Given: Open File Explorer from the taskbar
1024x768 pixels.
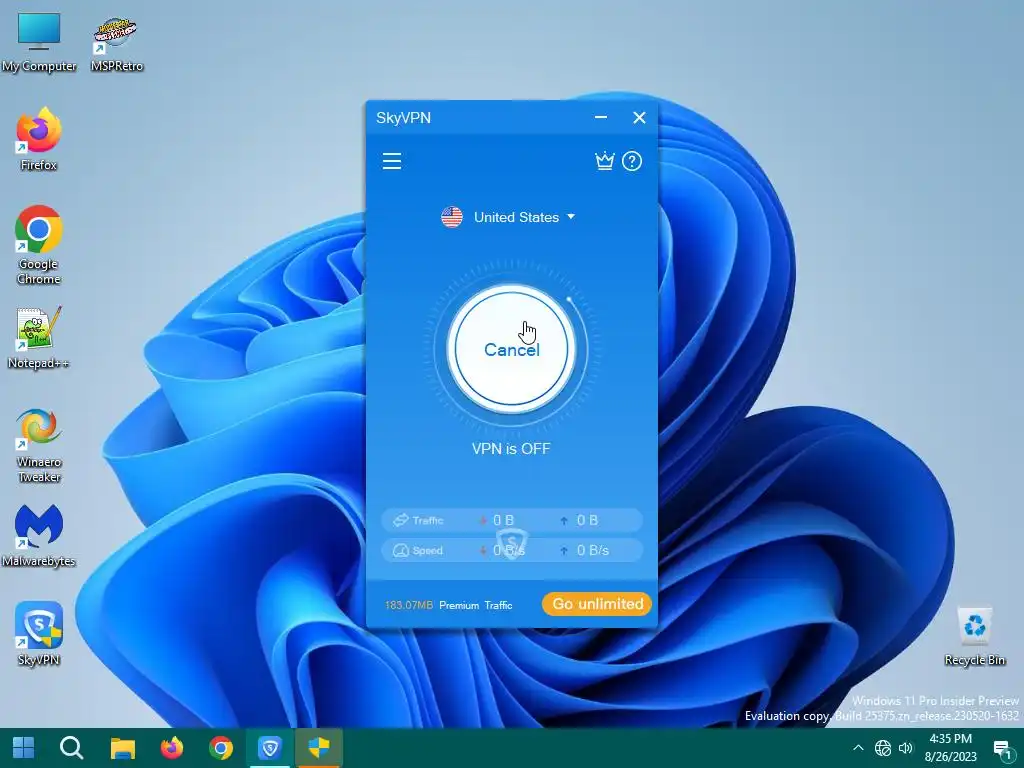Looking at the screenshot, I should (122, 748).
